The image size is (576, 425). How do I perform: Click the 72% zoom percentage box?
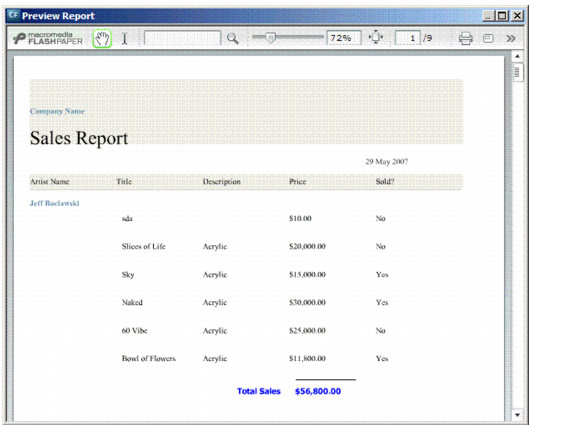[344, 38]
